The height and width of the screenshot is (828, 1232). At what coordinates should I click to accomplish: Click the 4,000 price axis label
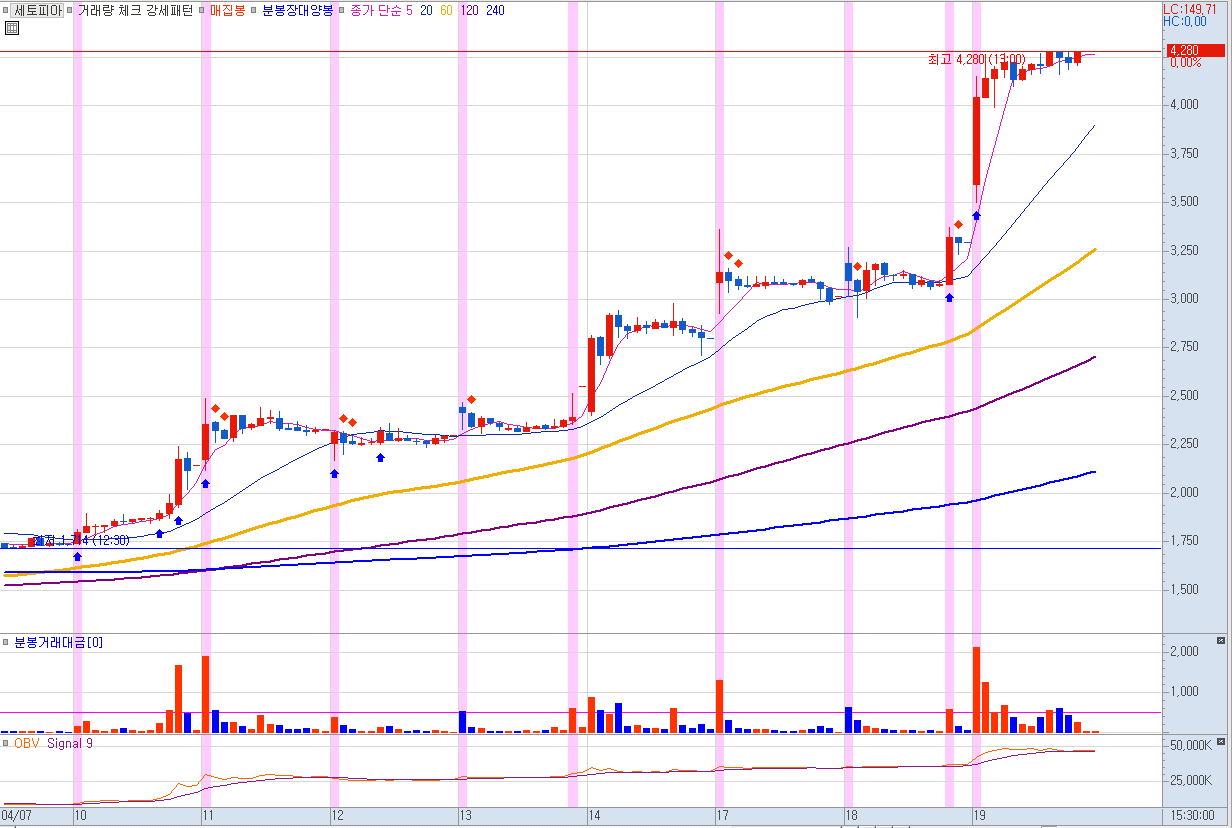click(1185, 105)
